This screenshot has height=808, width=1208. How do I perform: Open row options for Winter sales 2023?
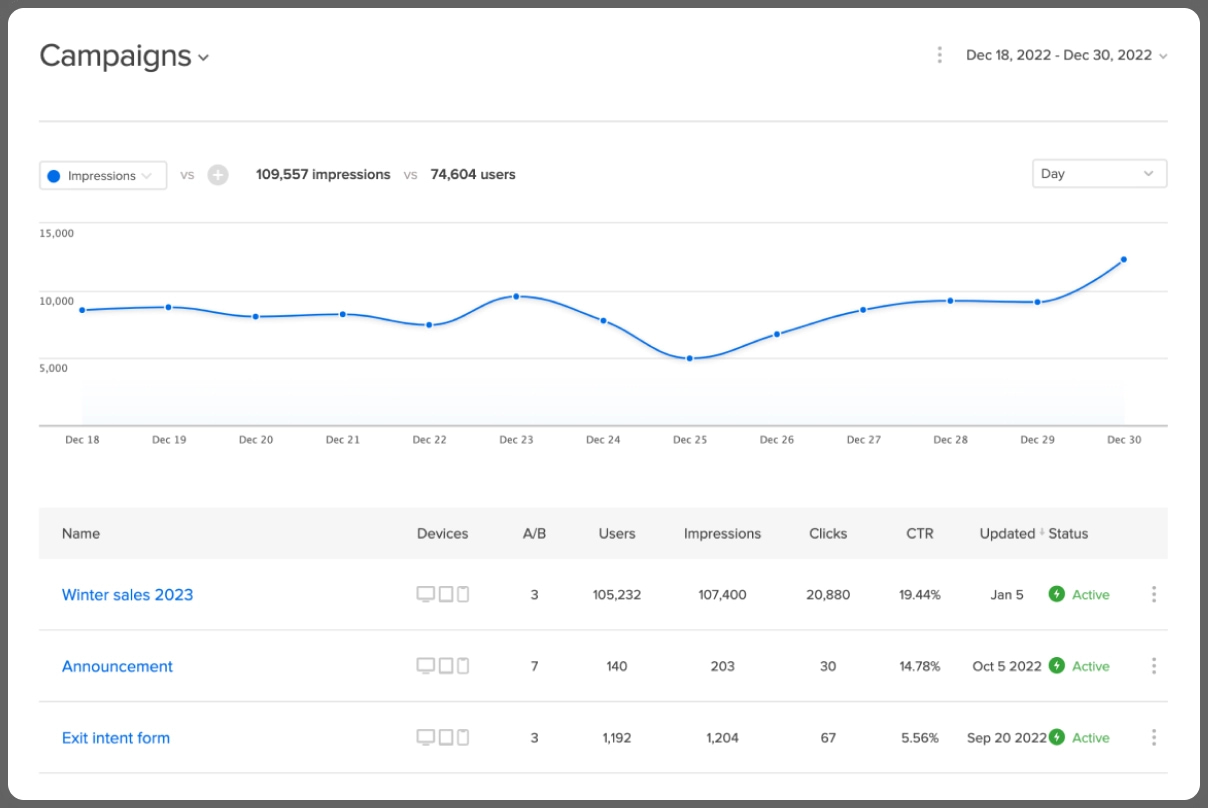coord(1153,594)
